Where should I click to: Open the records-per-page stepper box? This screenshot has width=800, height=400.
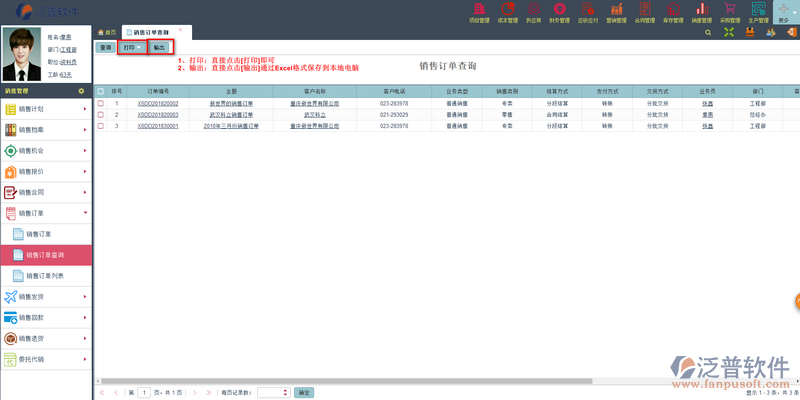pos(274,392)
